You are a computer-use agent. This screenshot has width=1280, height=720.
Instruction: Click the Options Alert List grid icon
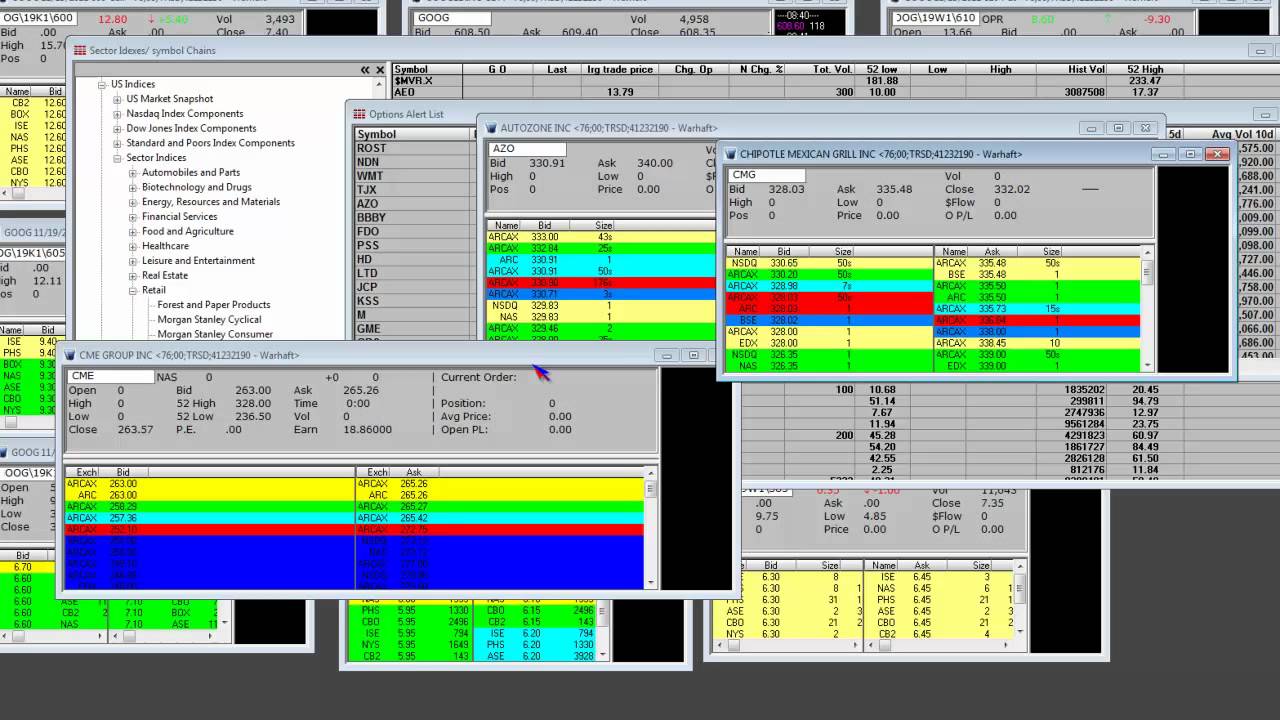tap(360, 114)
